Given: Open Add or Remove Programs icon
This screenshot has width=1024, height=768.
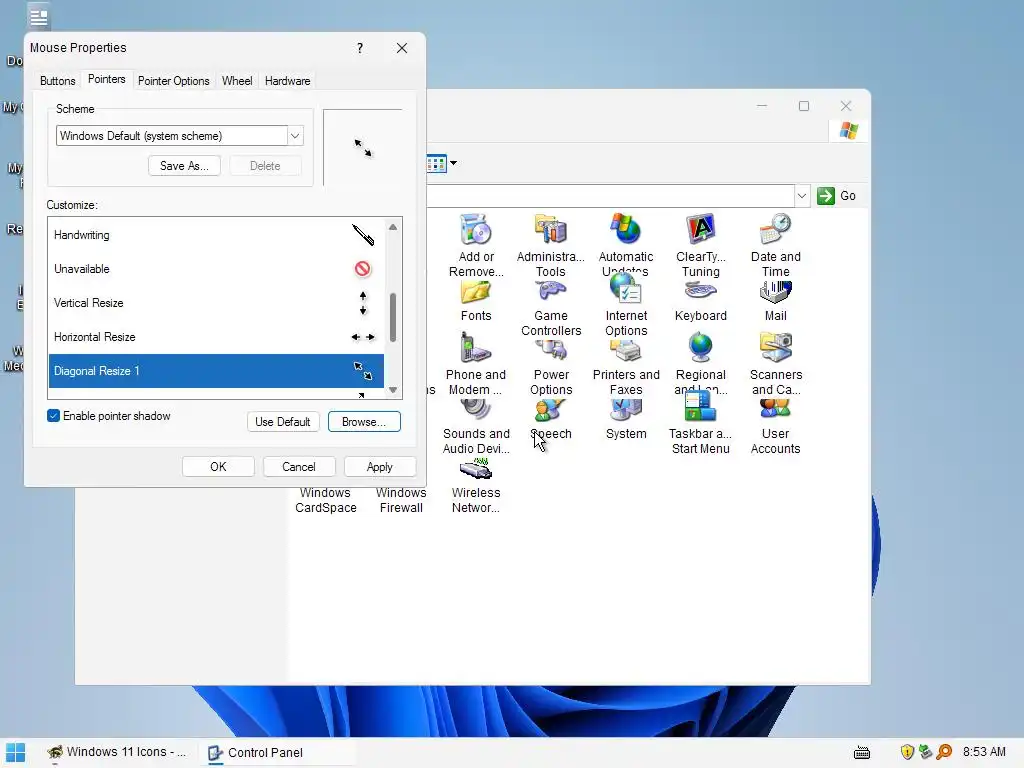Looking at the screenshot, I should 475,229.
